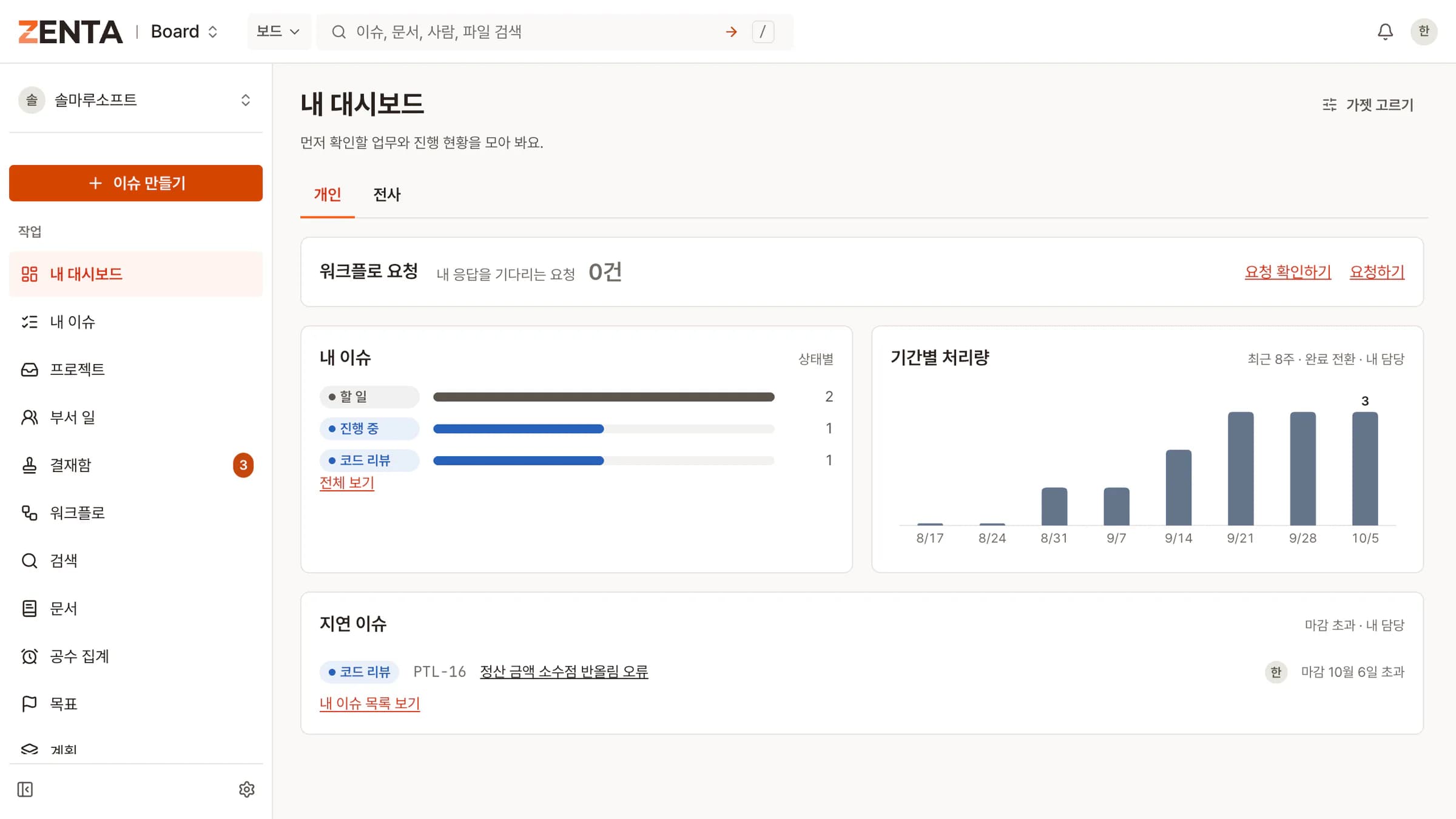Click the 8/31 chart bar
The image size is (1456, 819).
coord(1054,506)
